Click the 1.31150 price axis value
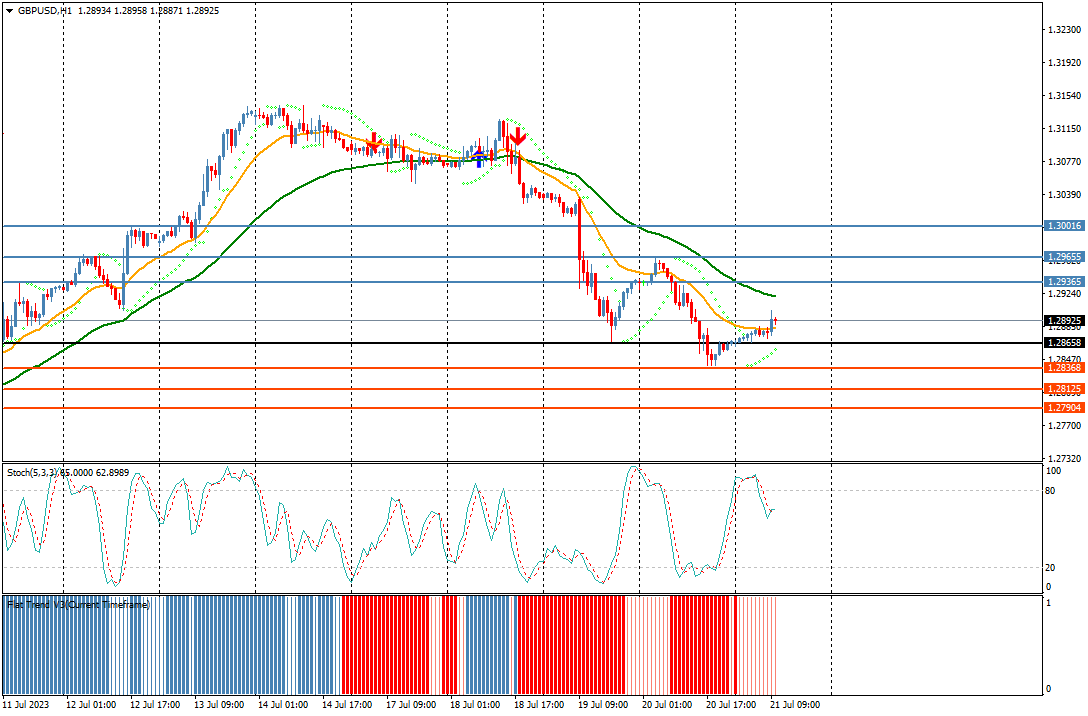Screen dimensions: 1088x716 tap(1064, 129)
